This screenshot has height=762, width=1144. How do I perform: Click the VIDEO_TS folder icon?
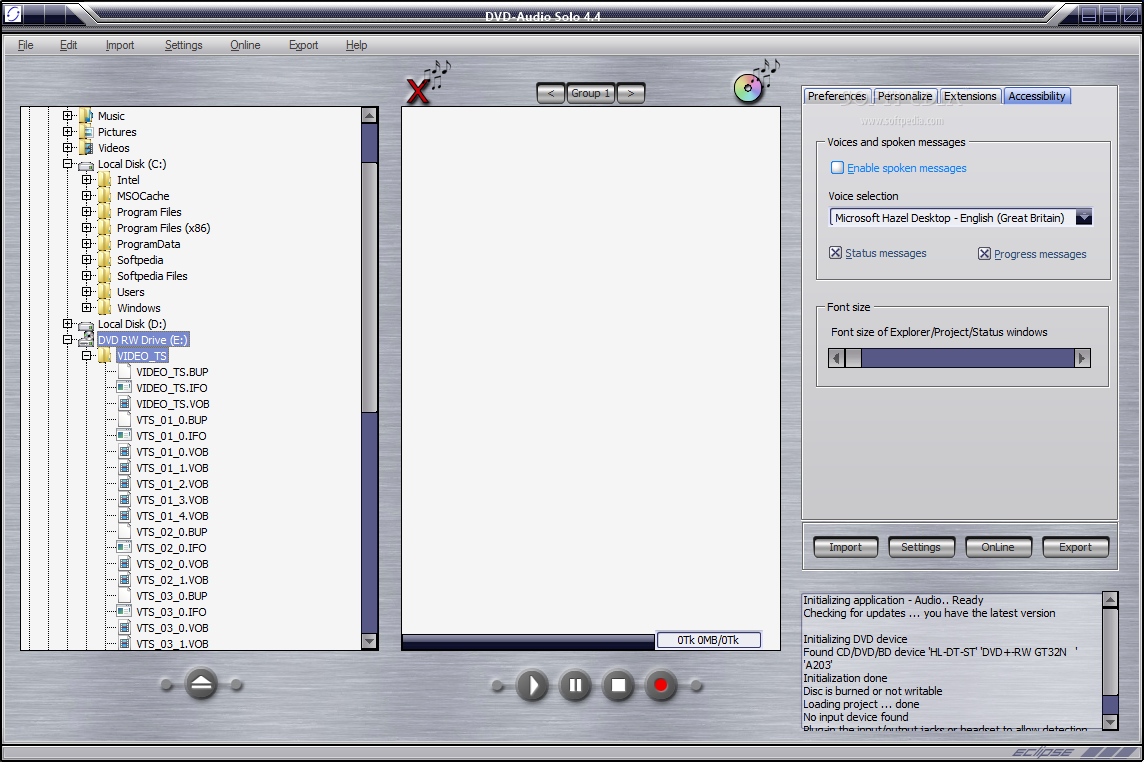[x=105, y=356]
